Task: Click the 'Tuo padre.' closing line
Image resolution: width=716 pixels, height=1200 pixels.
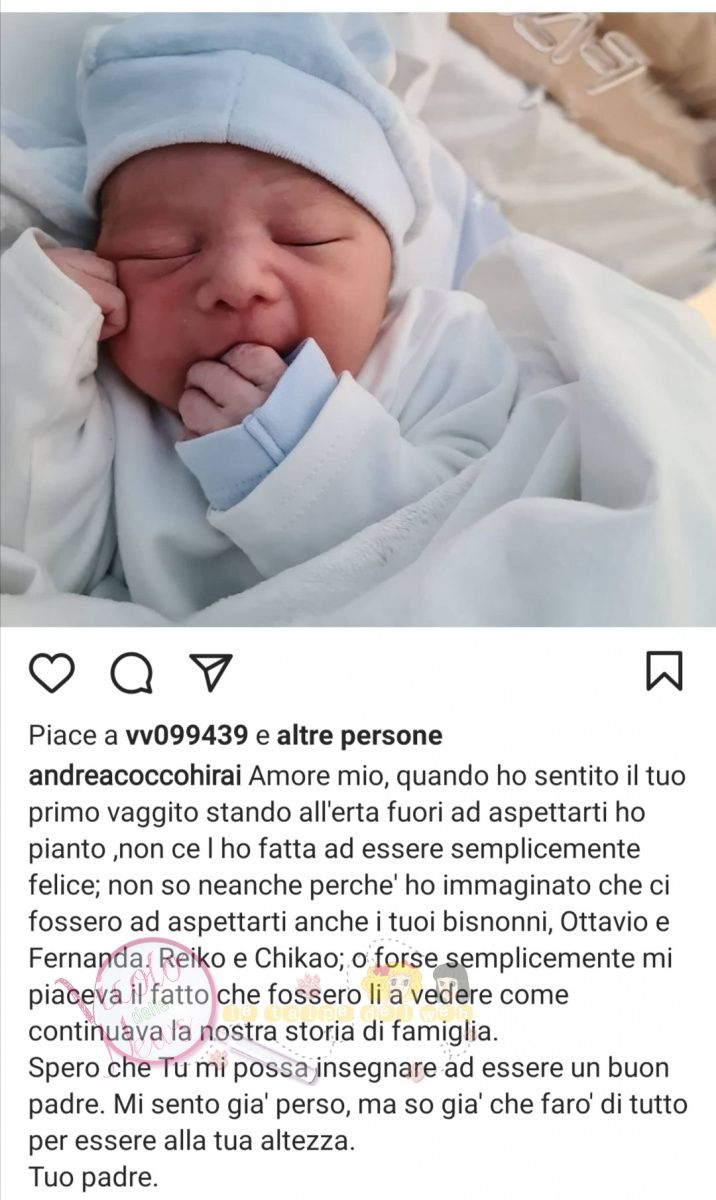Action: pos(93,1178)
